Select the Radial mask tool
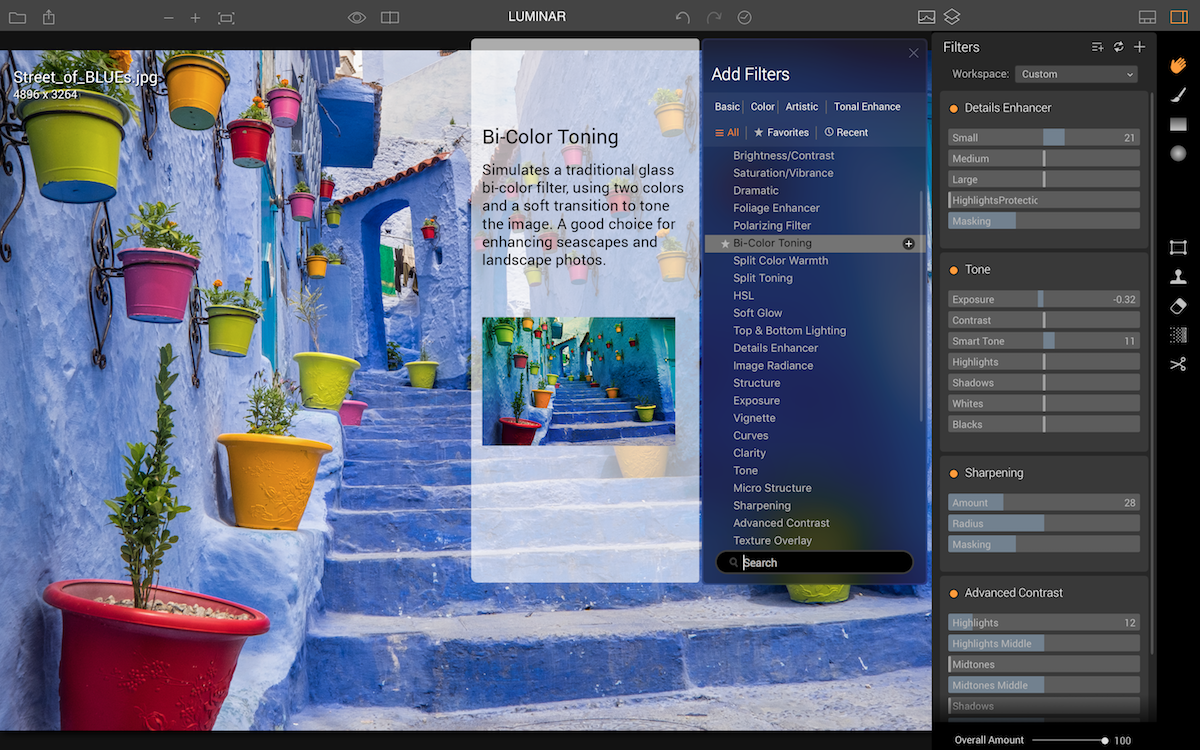Image resolution: width=1200 pixels, height=750 pixels. [1178, 153]
